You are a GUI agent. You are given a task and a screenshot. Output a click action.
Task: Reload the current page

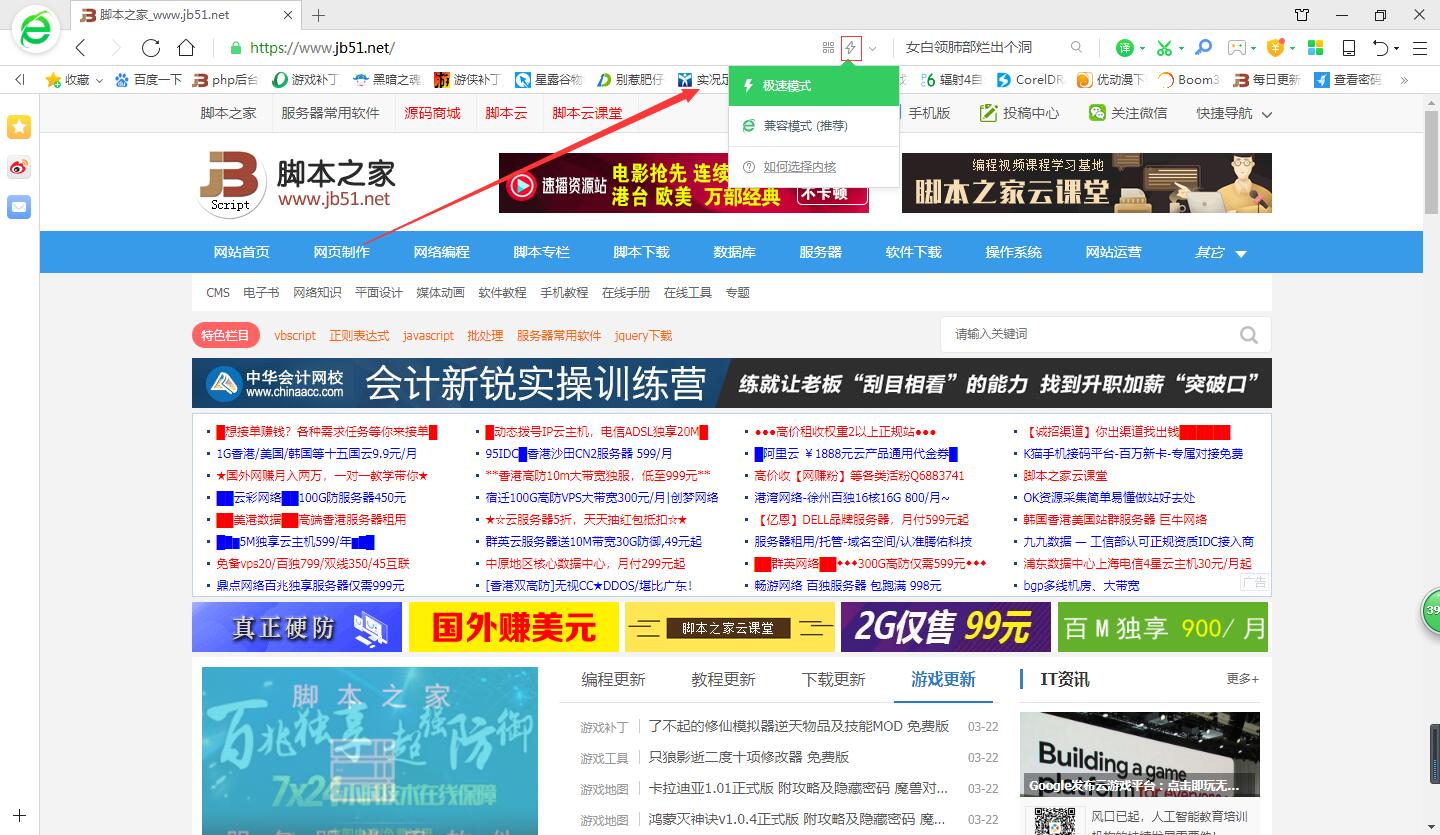[151, 48]
